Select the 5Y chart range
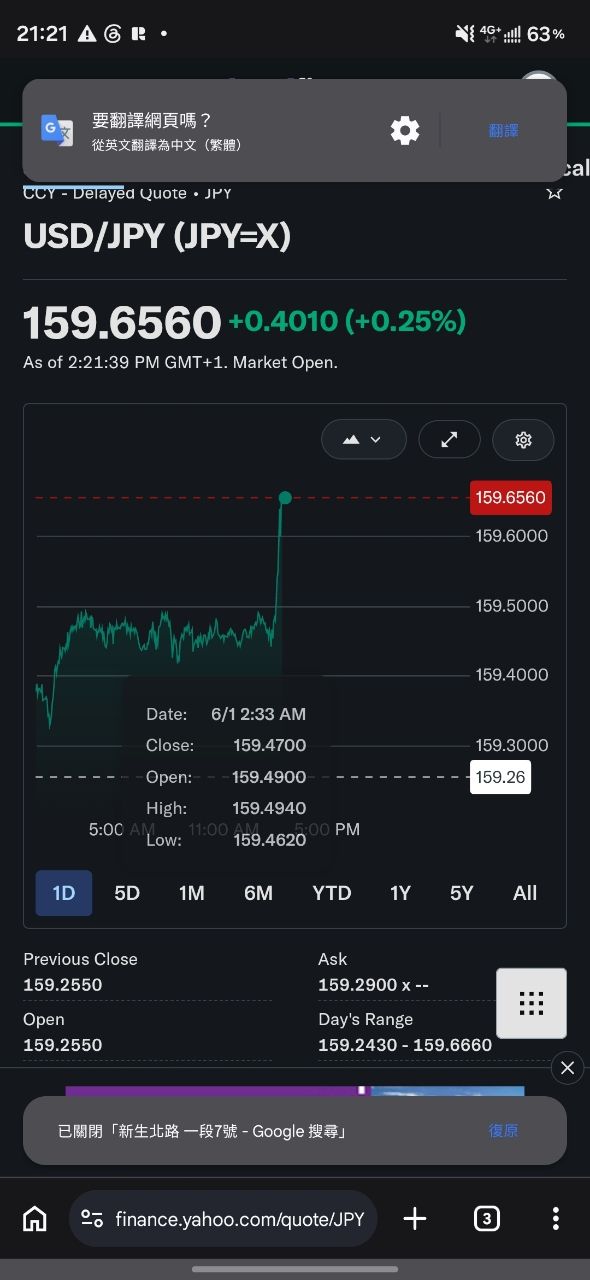The image size is (590, 1280). (x=461, y=893)
